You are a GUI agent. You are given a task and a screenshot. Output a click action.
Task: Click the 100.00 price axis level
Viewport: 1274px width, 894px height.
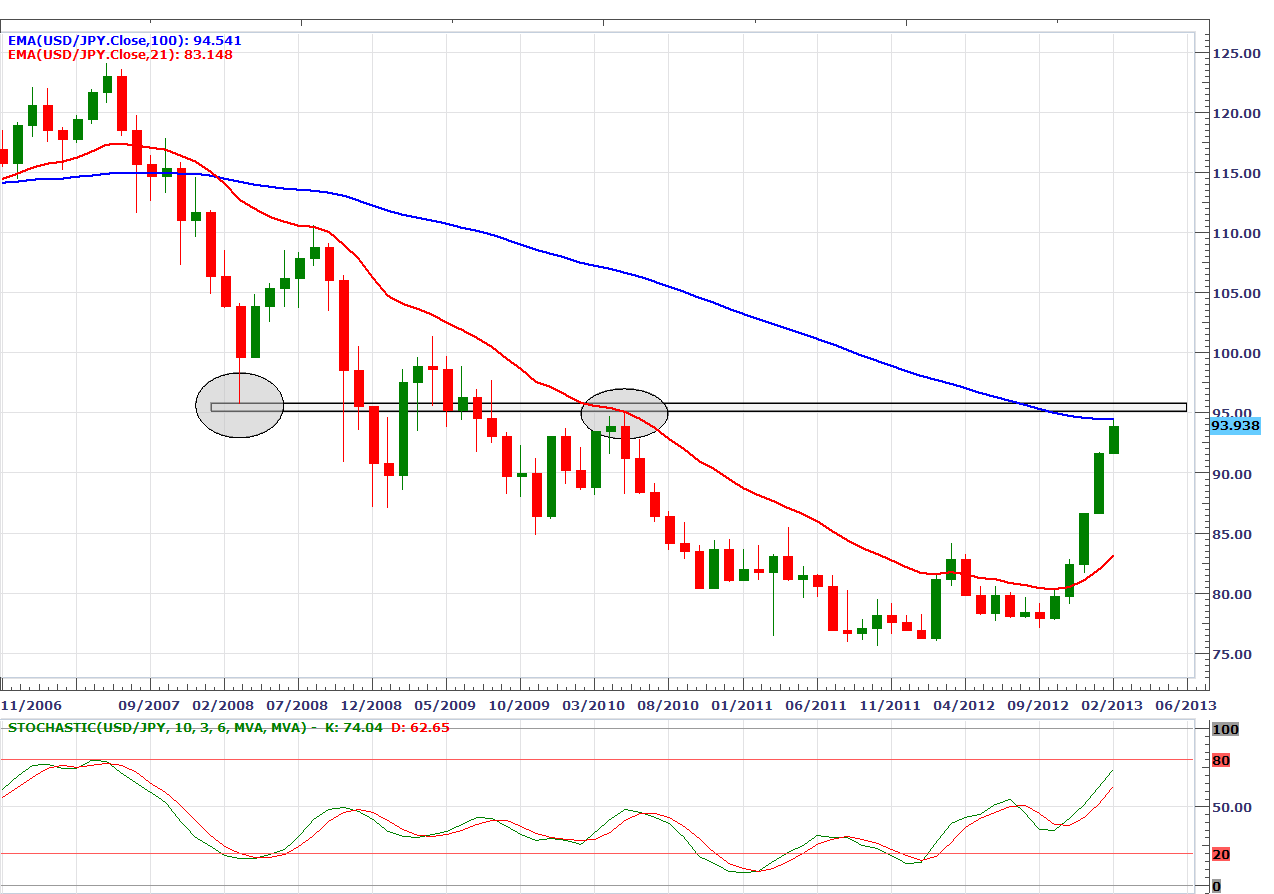pos(1236,353)
